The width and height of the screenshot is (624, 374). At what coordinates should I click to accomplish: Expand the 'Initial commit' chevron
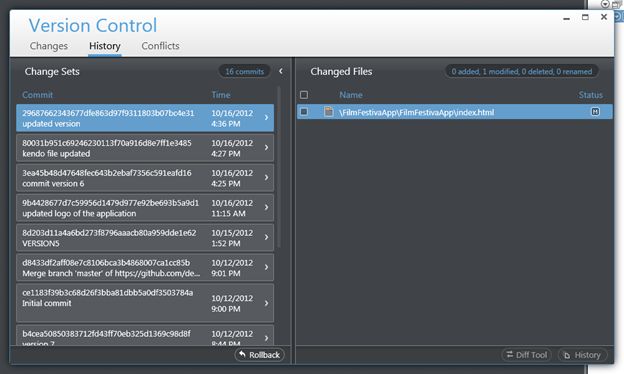pyautogui.click(x=266, y=303)
